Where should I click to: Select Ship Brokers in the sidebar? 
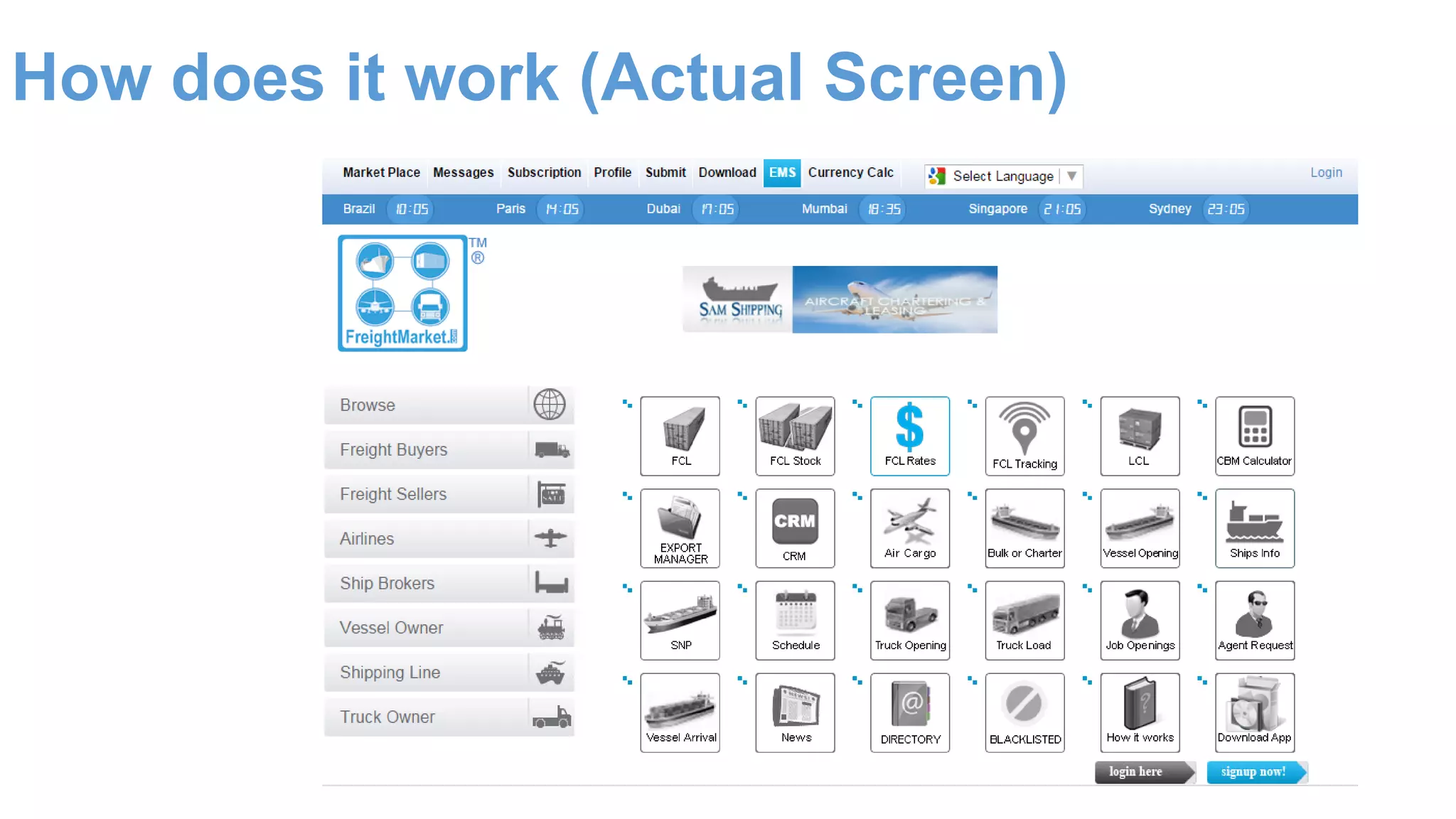coord(449,584)
